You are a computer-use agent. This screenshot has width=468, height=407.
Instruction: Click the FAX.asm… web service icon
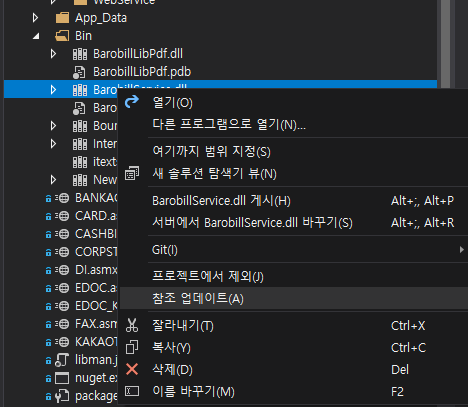(62, 324)
